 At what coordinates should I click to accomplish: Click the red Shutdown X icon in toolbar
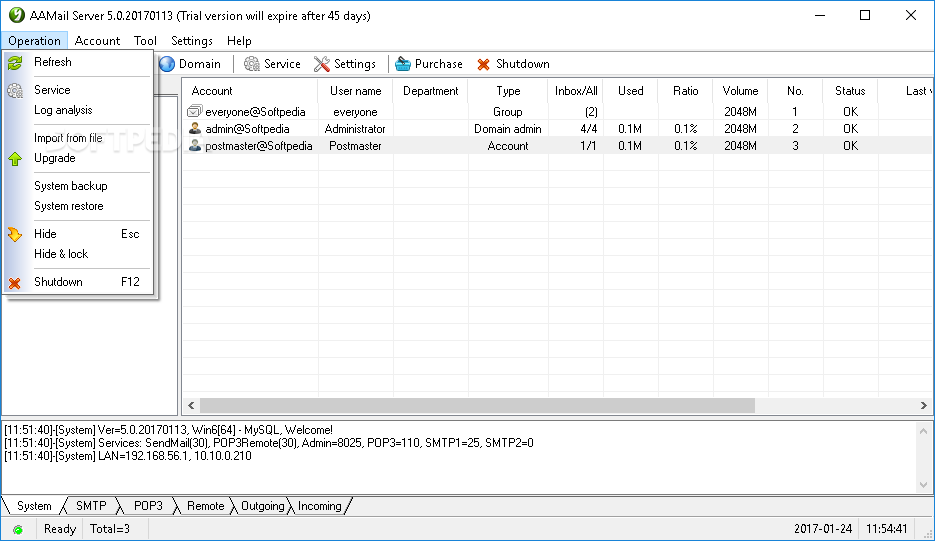[484, 64]
